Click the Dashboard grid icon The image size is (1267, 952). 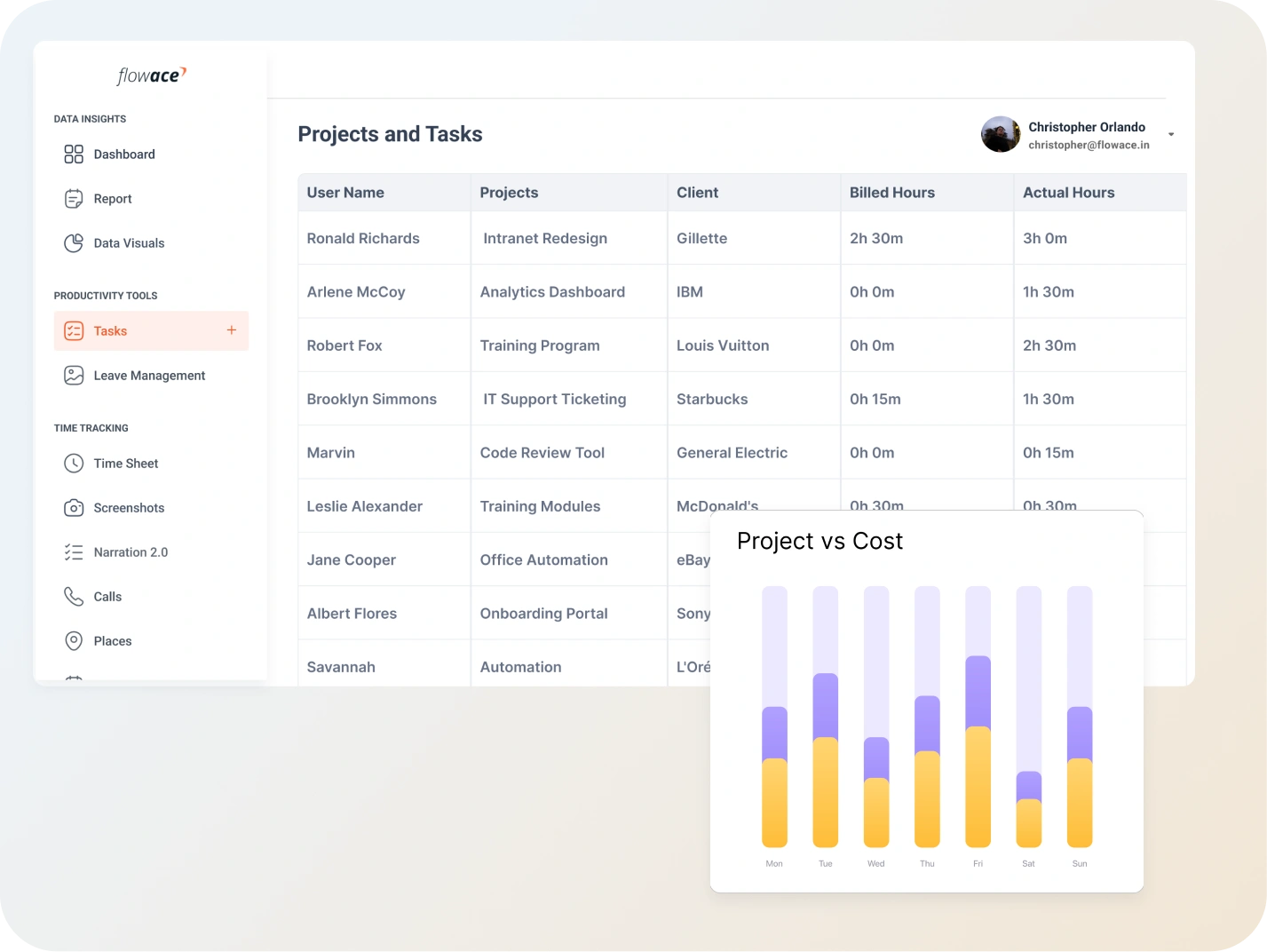point(74,155)
